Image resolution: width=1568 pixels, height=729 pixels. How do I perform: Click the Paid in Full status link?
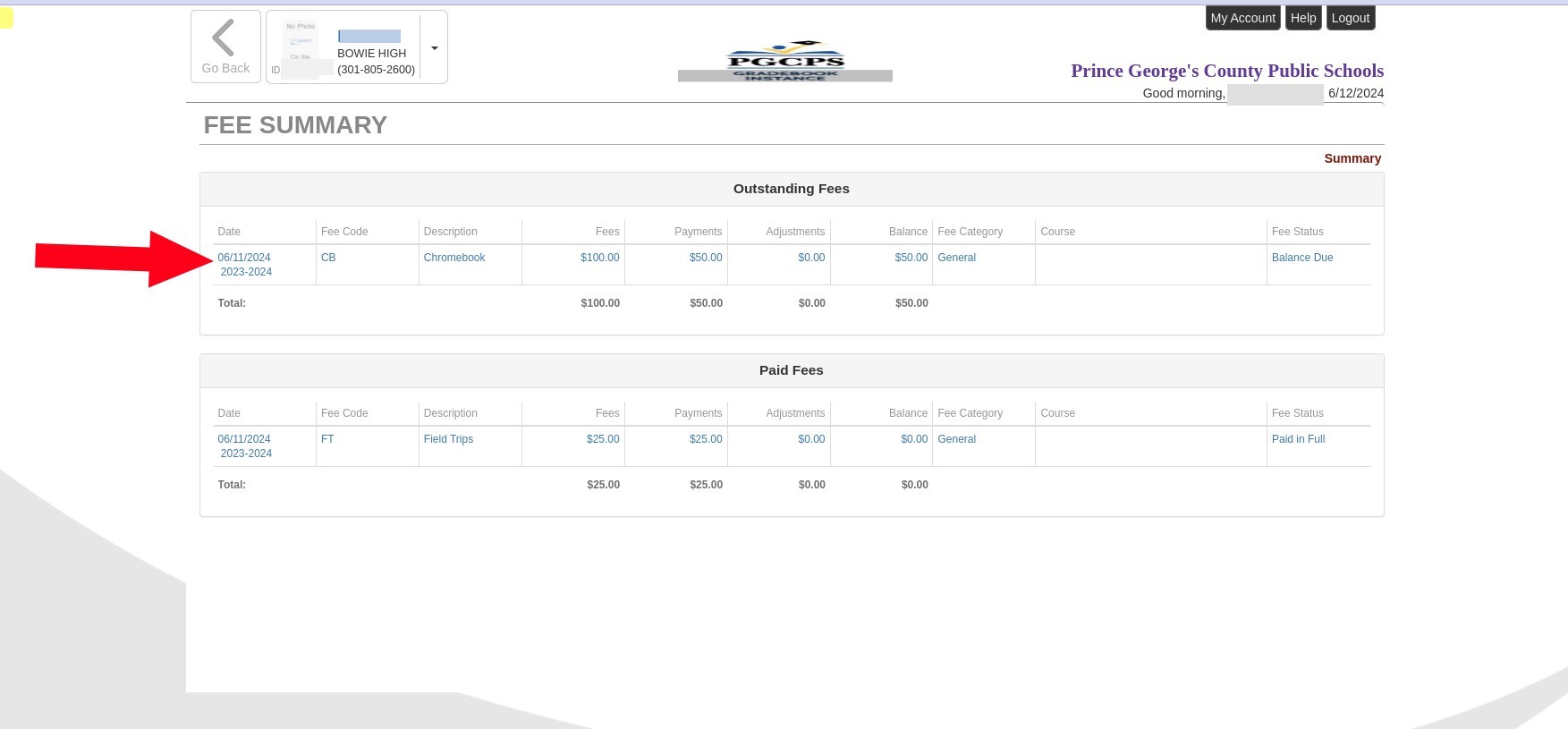(1298, 439)
